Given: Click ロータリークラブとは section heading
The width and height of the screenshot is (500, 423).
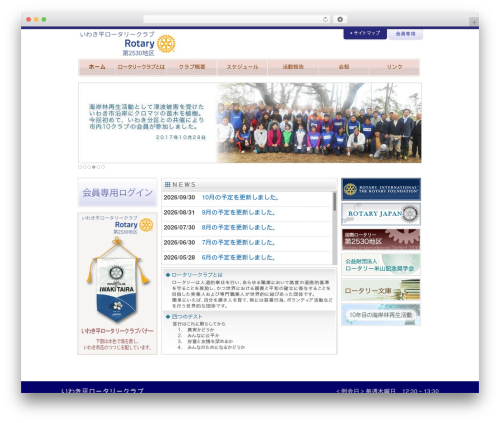Looking at the screenshot, I should pos(197,275).
